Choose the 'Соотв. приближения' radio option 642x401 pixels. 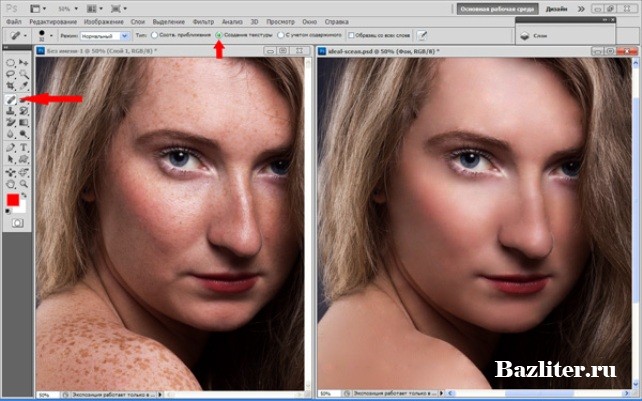(x=156, y=34)
